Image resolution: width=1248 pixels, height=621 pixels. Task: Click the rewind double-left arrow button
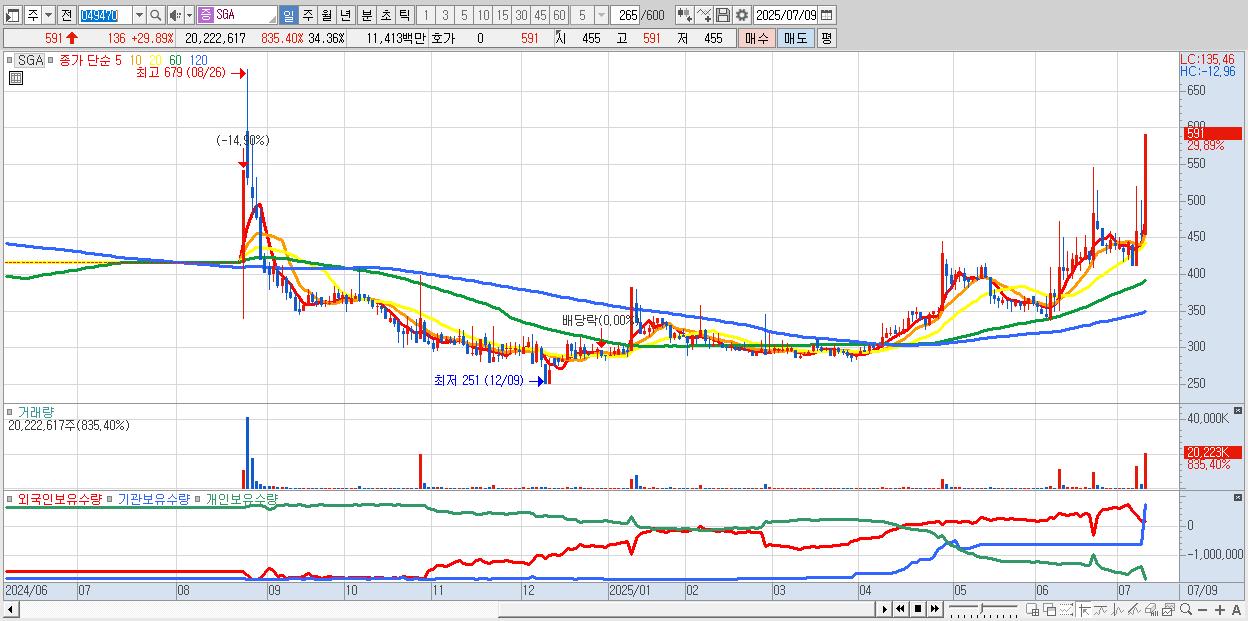(900, 609)
